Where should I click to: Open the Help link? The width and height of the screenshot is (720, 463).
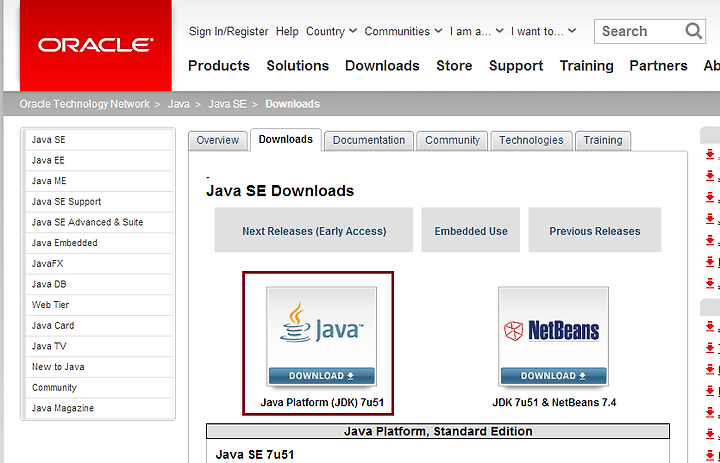coord(287,31)
